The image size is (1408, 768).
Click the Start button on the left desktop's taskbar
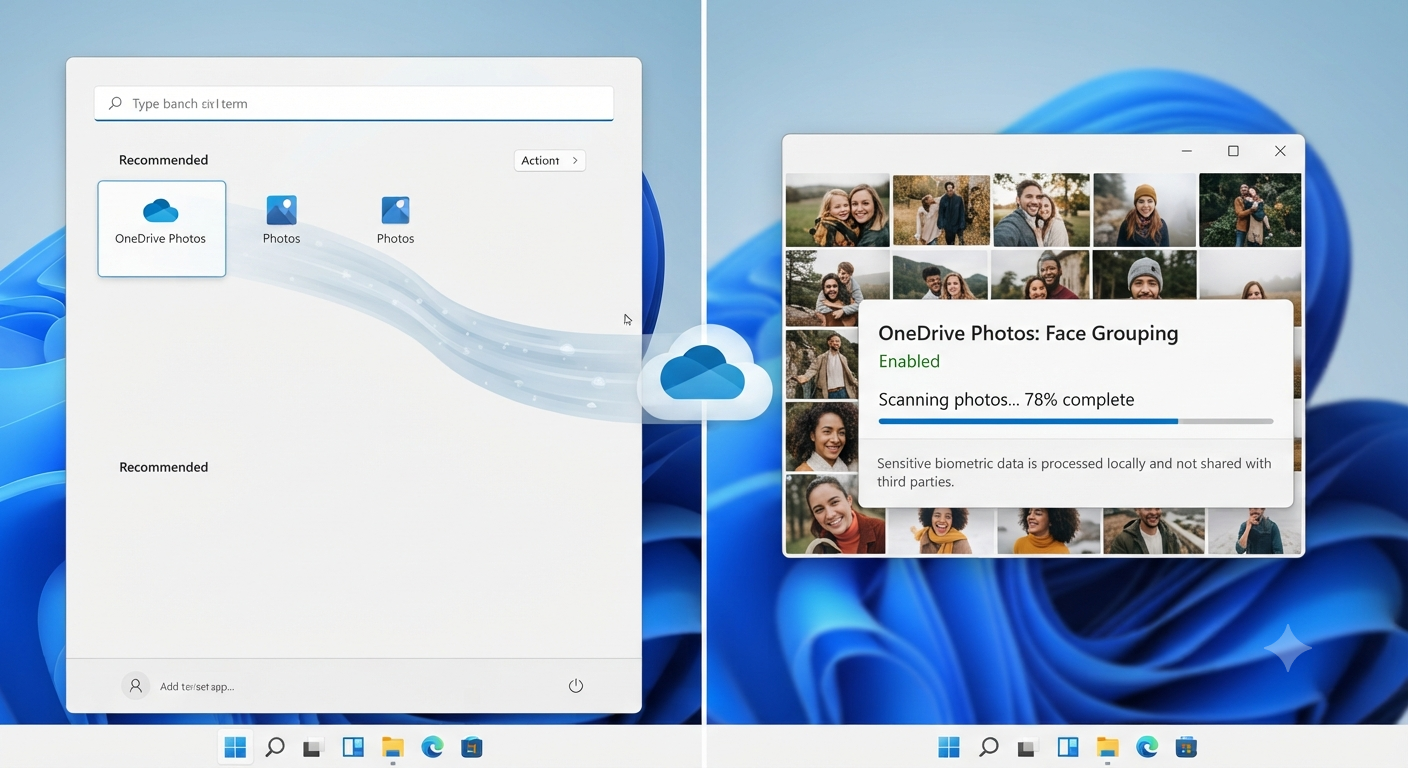pos(235,747)
